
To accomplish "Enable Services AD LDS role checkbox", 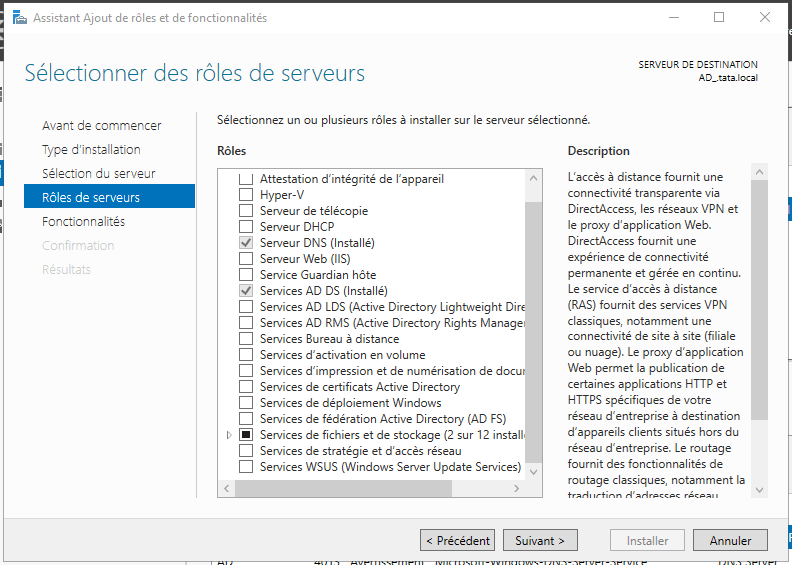I will pos(246,307).
